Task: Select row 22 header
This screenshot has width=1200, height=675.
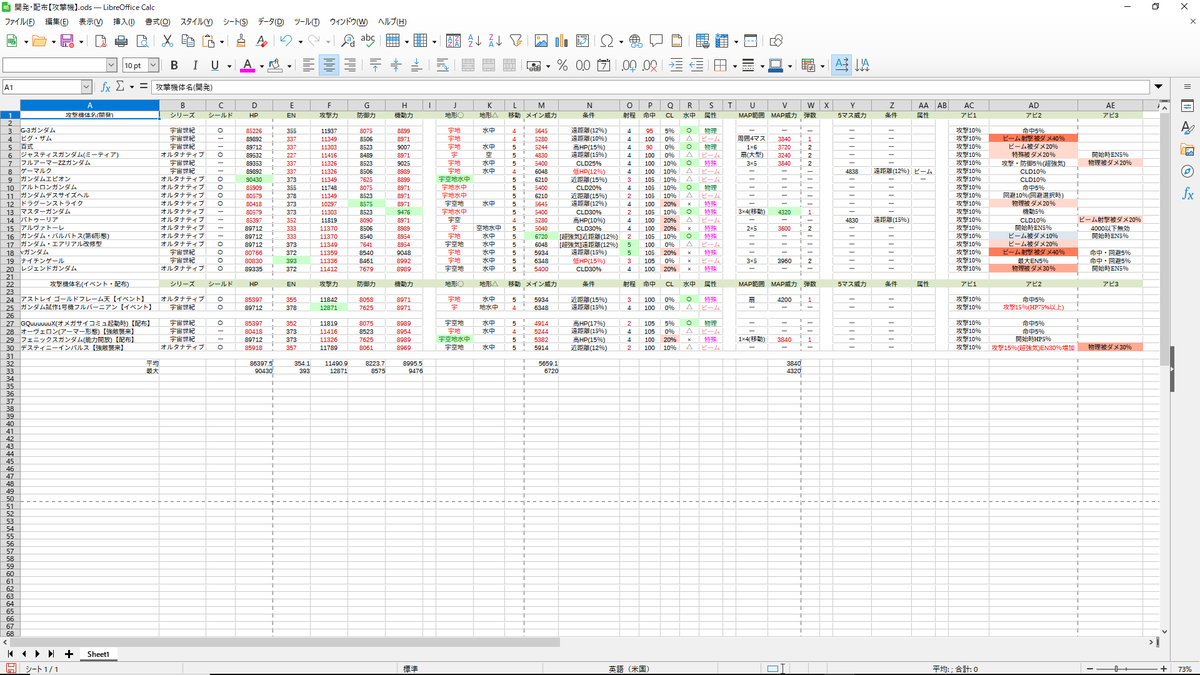Action: tap(9, 284)
